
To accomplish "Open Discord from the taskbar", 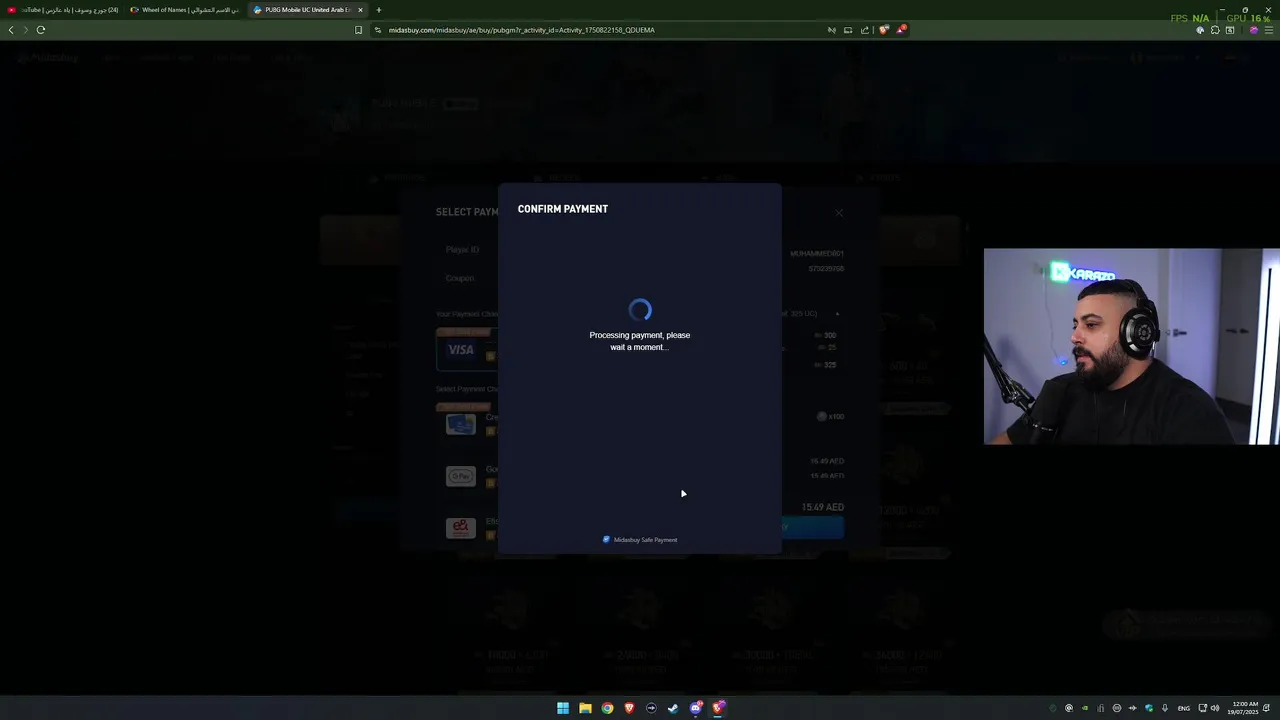I will [696, 708].
